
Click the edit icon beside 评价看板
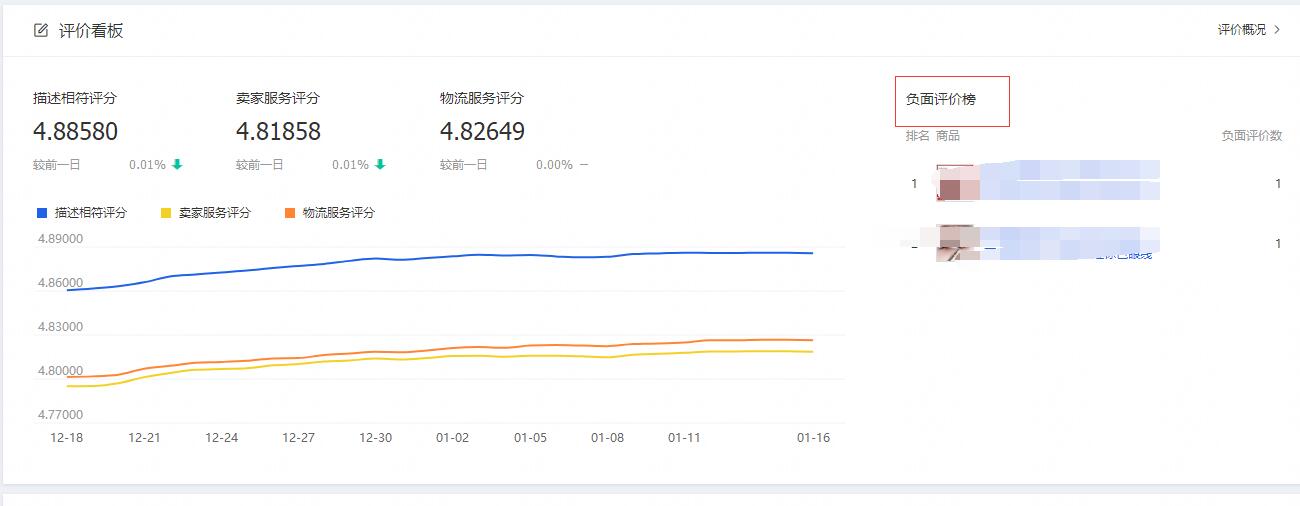[41, 30]
